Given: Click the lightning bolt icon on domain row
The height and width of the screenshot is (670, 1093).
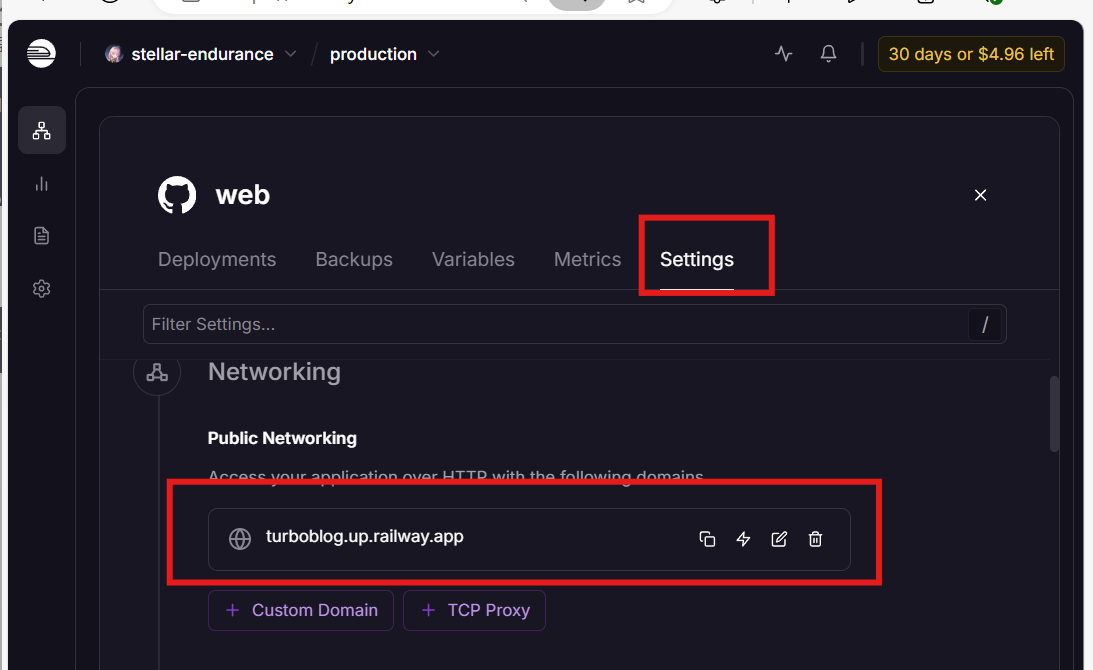Looking at the screenshot, I should click(743, 539).
